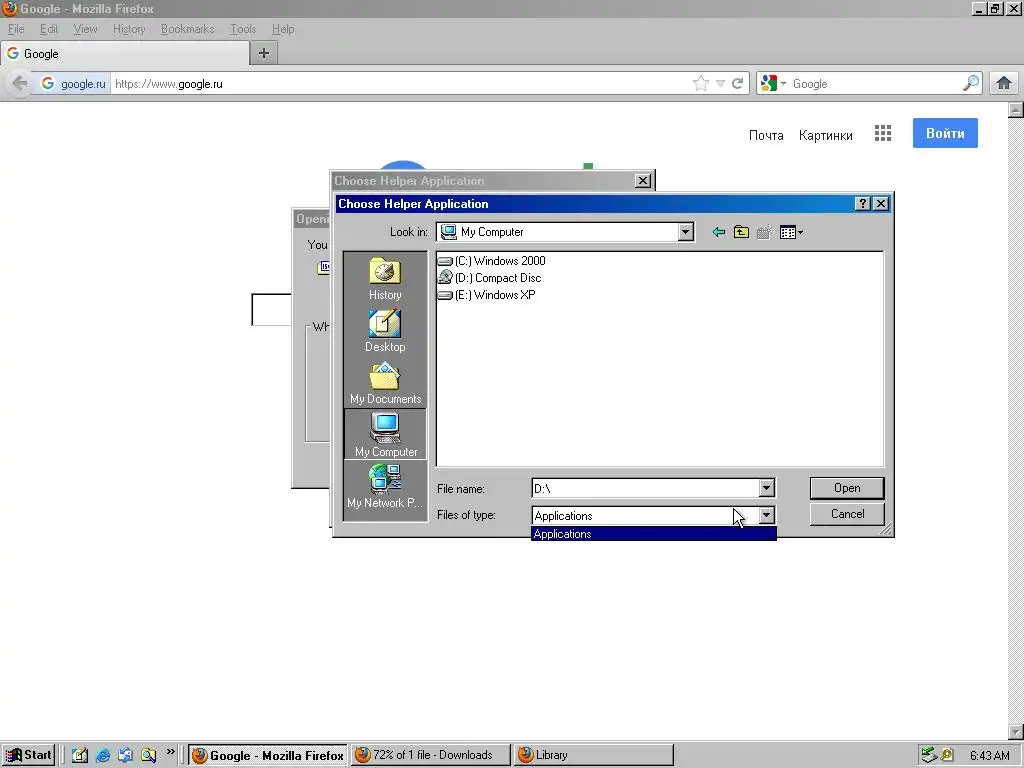Open the Help menu
The width and height of the screenshot is (1024, 768).
(283, 29)
